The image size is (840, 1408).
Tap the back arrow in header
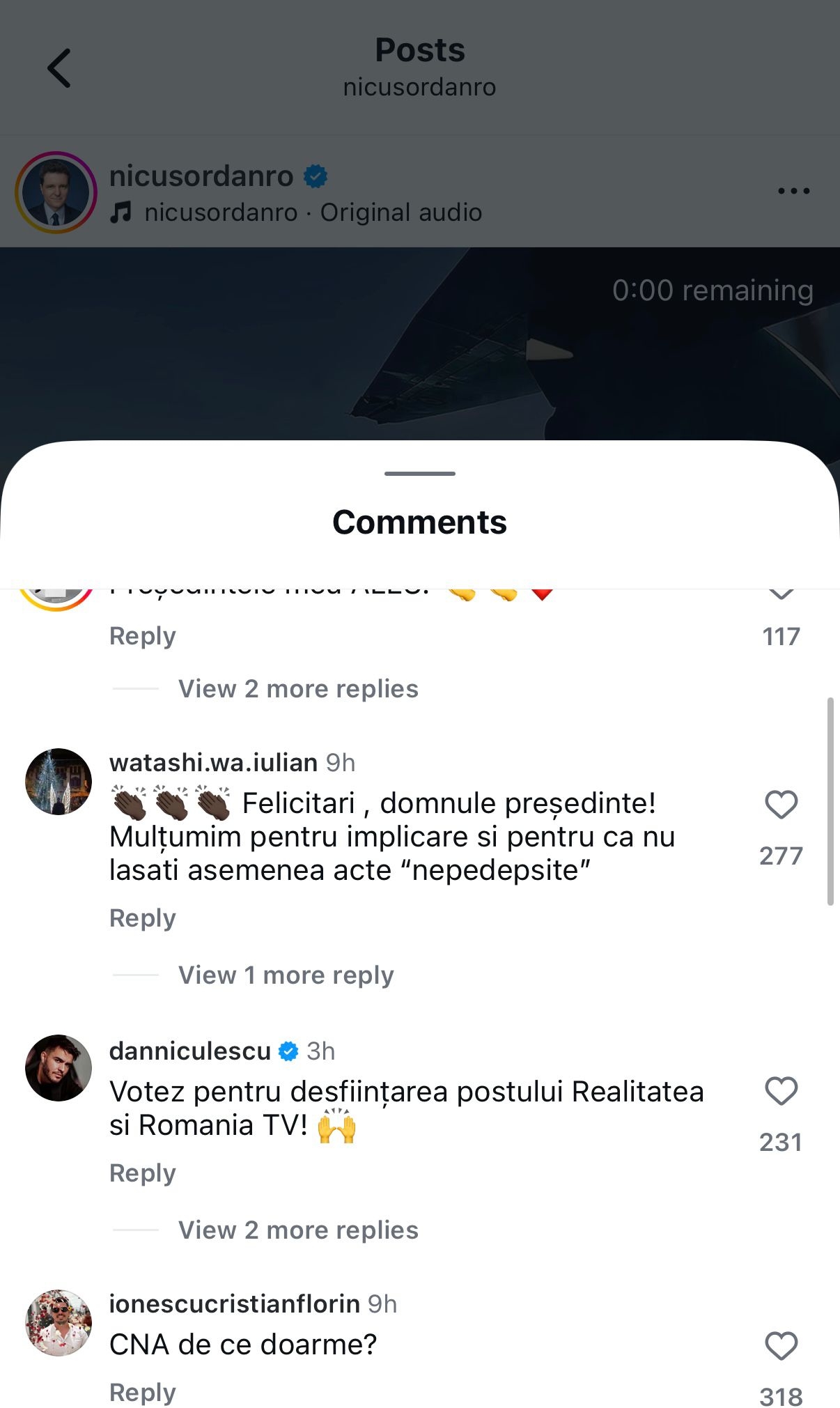[59, 68]
